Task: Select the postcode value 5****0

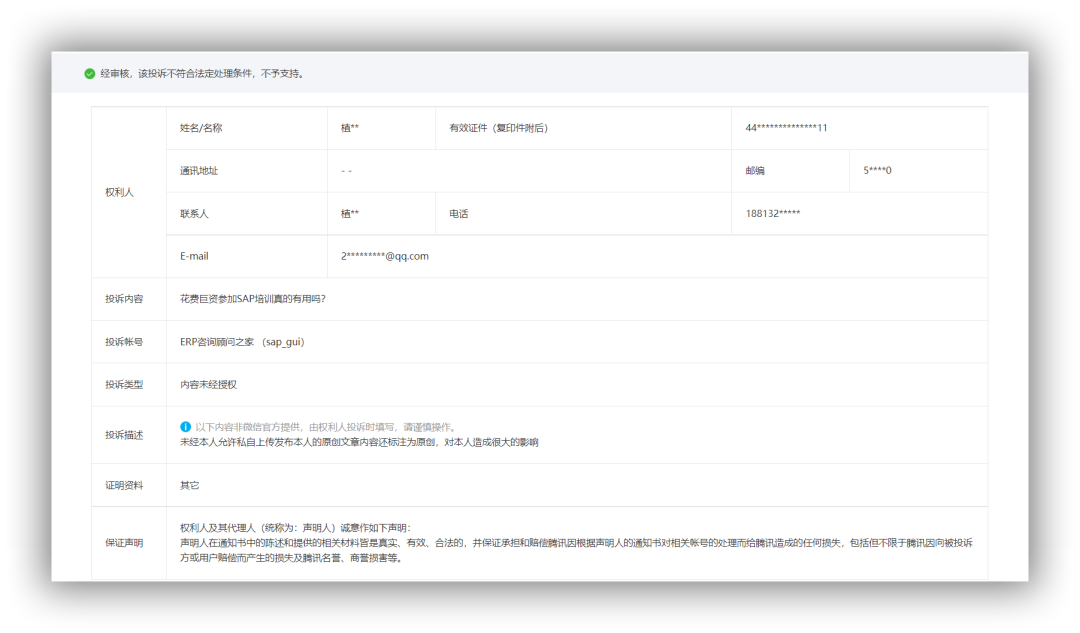Action: point(877,171)
